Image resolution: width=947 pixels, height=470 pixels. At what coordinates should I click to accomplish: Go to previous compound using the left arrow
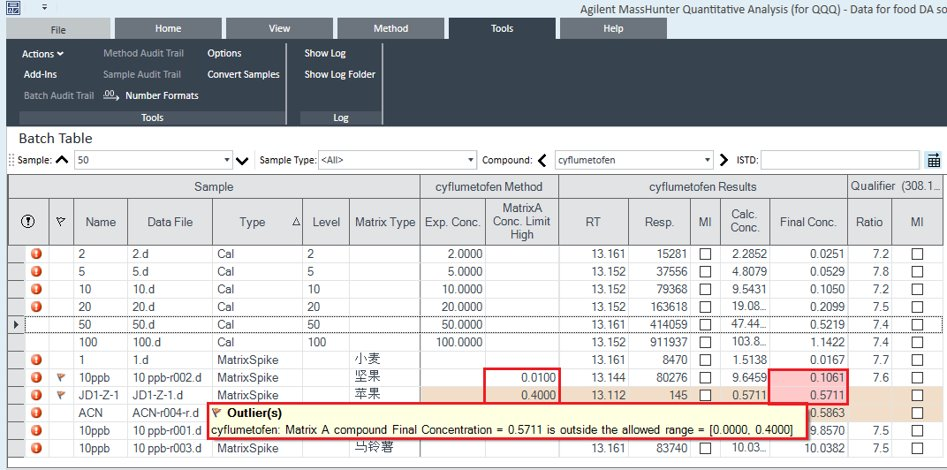point(542,161)
